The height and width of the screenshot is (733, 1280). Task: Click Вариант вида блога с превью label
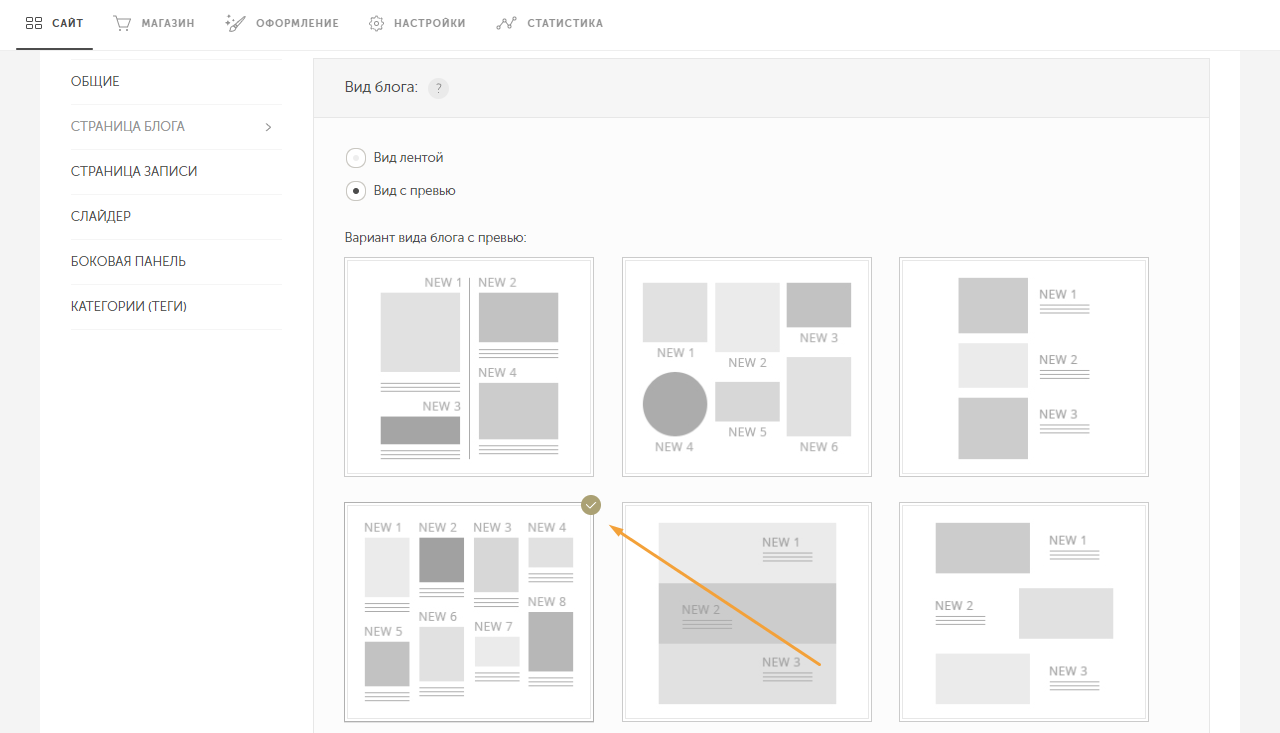[436, 238]
